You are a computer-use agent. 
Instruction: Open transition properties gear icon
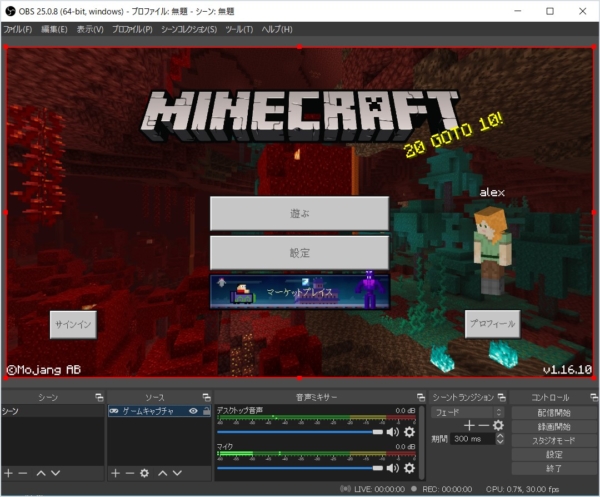point(498,425)
